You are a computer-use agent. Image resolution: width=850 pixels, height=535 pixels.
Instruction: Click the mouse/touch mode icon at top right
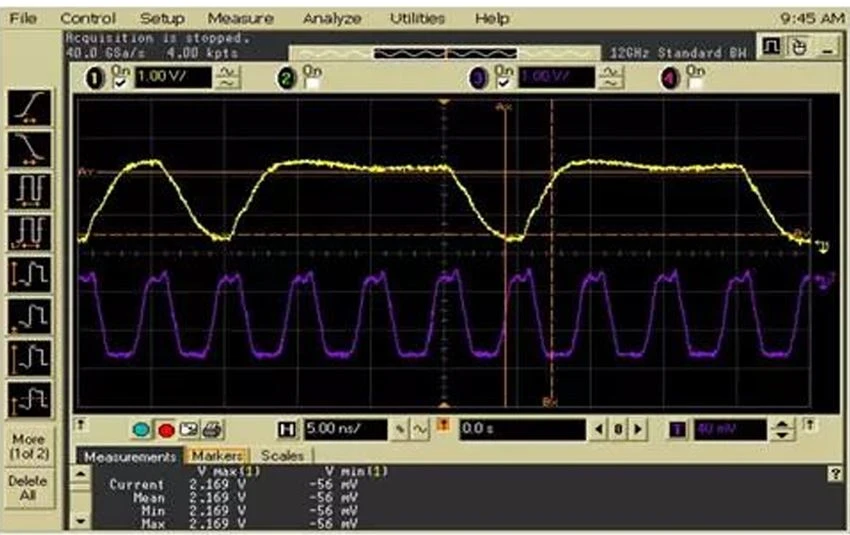point(798,47)
